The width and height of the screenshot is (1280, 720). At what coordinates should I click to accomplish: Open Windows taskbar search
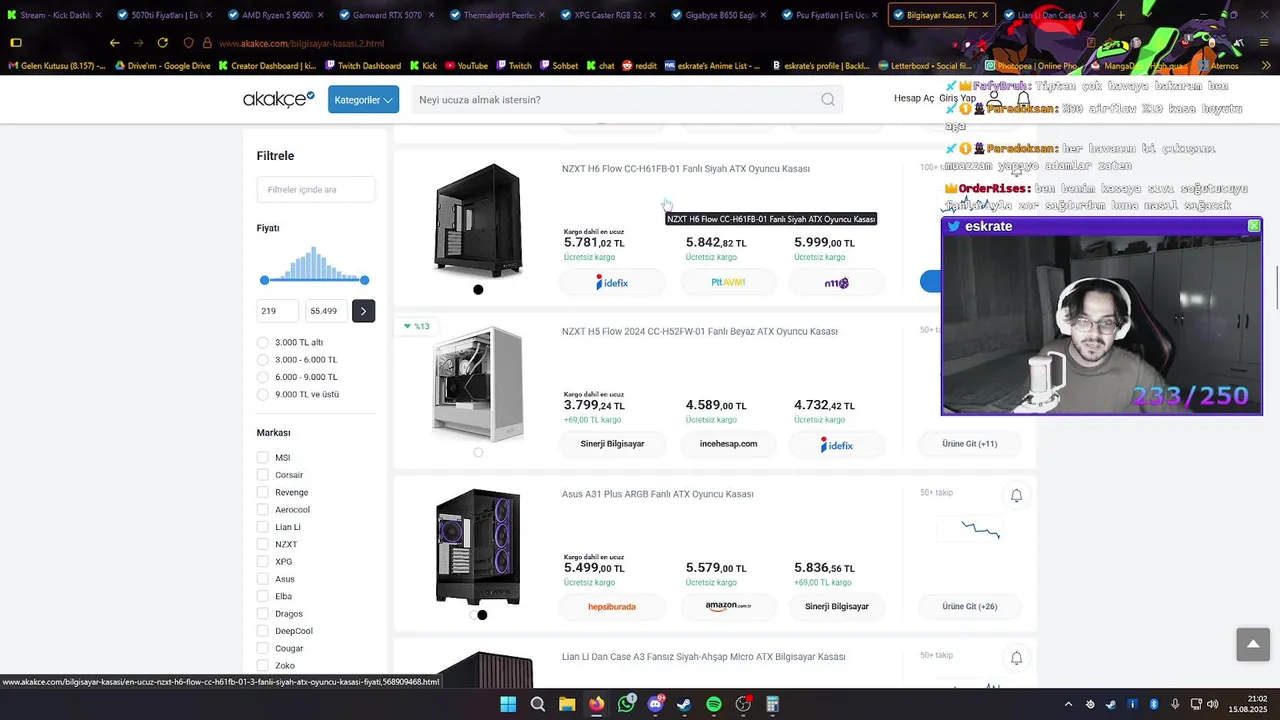point(538,704)
